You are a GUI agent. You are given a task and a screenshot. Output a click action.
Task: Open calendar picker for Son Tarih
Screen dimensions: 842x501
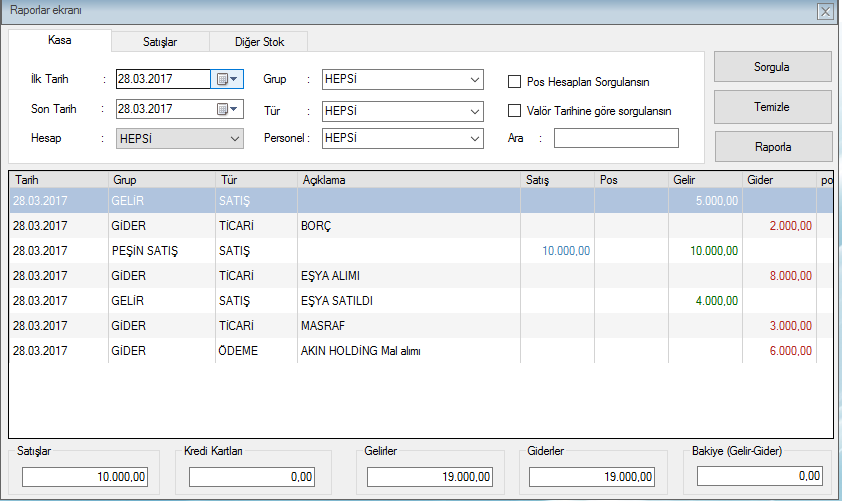coord(227,109)
